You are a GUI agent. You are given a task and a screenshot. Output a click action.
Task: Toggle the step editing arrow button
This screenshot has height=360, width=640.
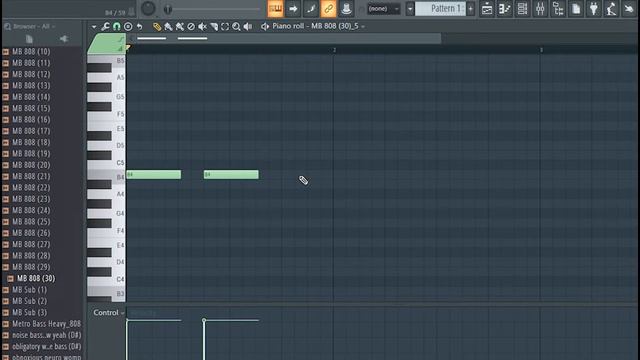click(x=293, y=9)
